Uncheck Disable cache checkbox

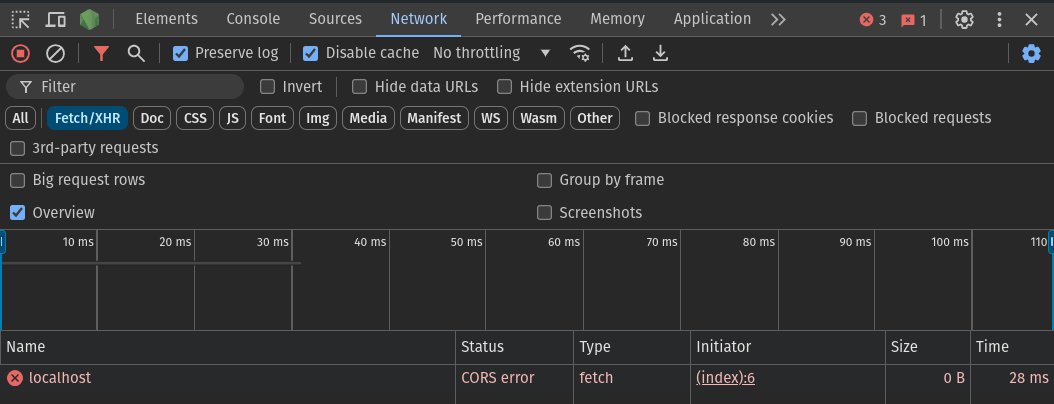[x=310, y=53]
